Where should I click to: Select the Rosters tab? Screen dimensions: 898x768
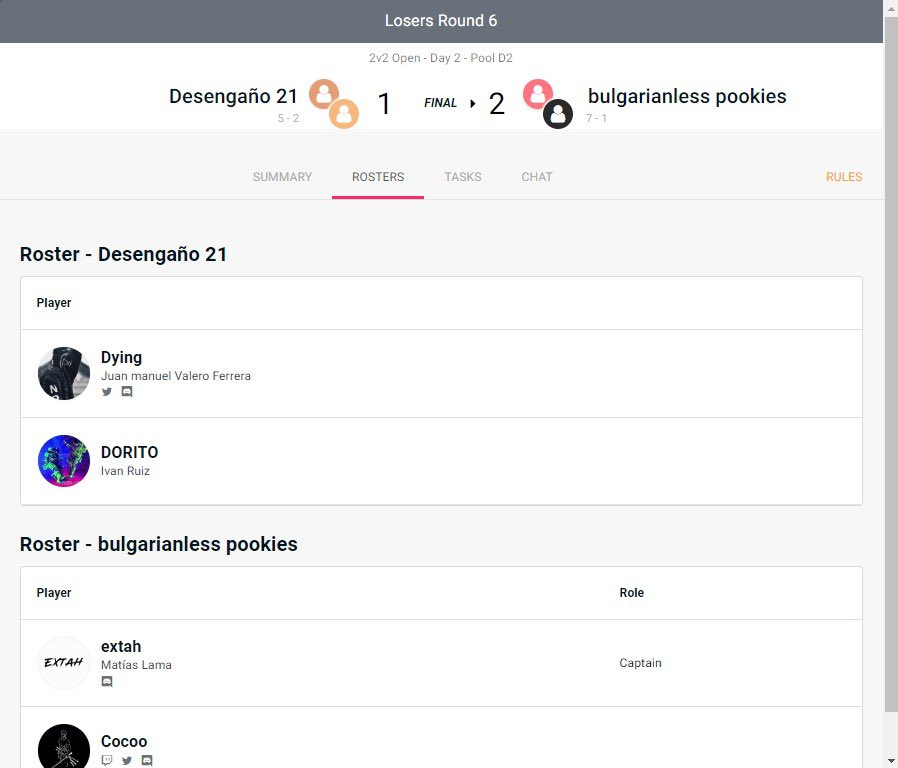(x=378, y=177)
